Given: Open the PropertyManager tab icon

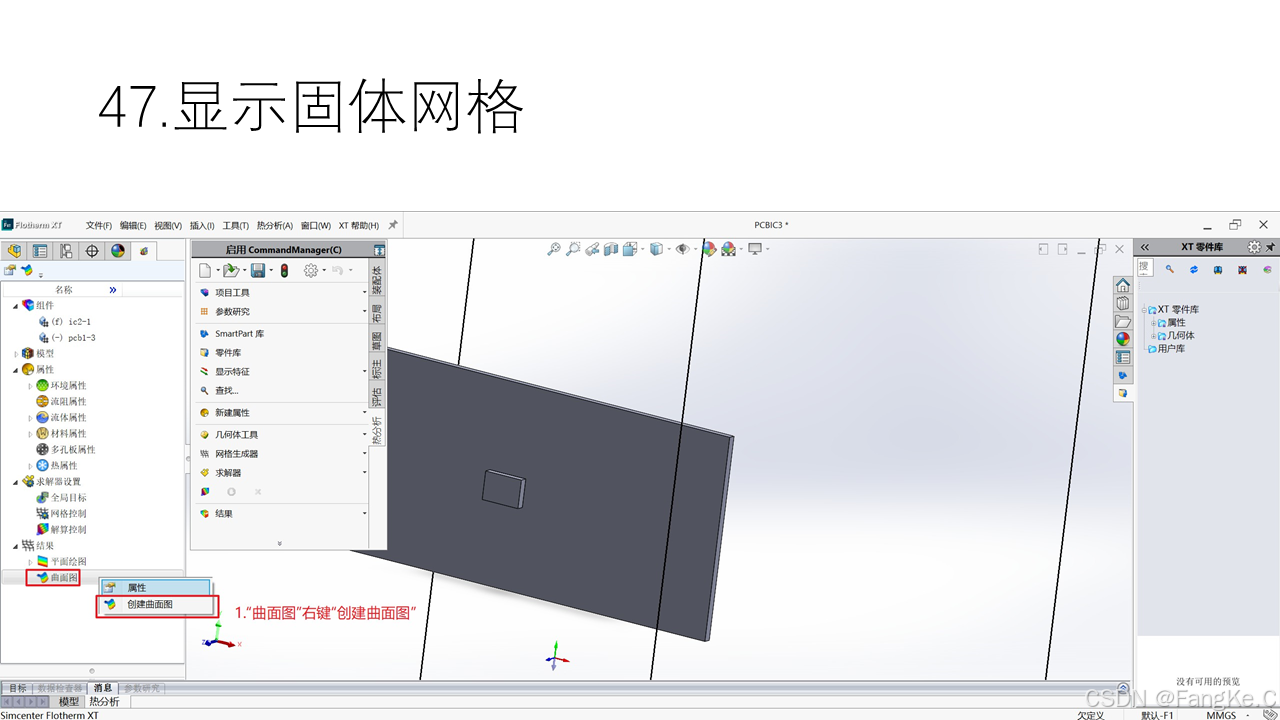Looking at the screenshot, I should coord(40,251).
